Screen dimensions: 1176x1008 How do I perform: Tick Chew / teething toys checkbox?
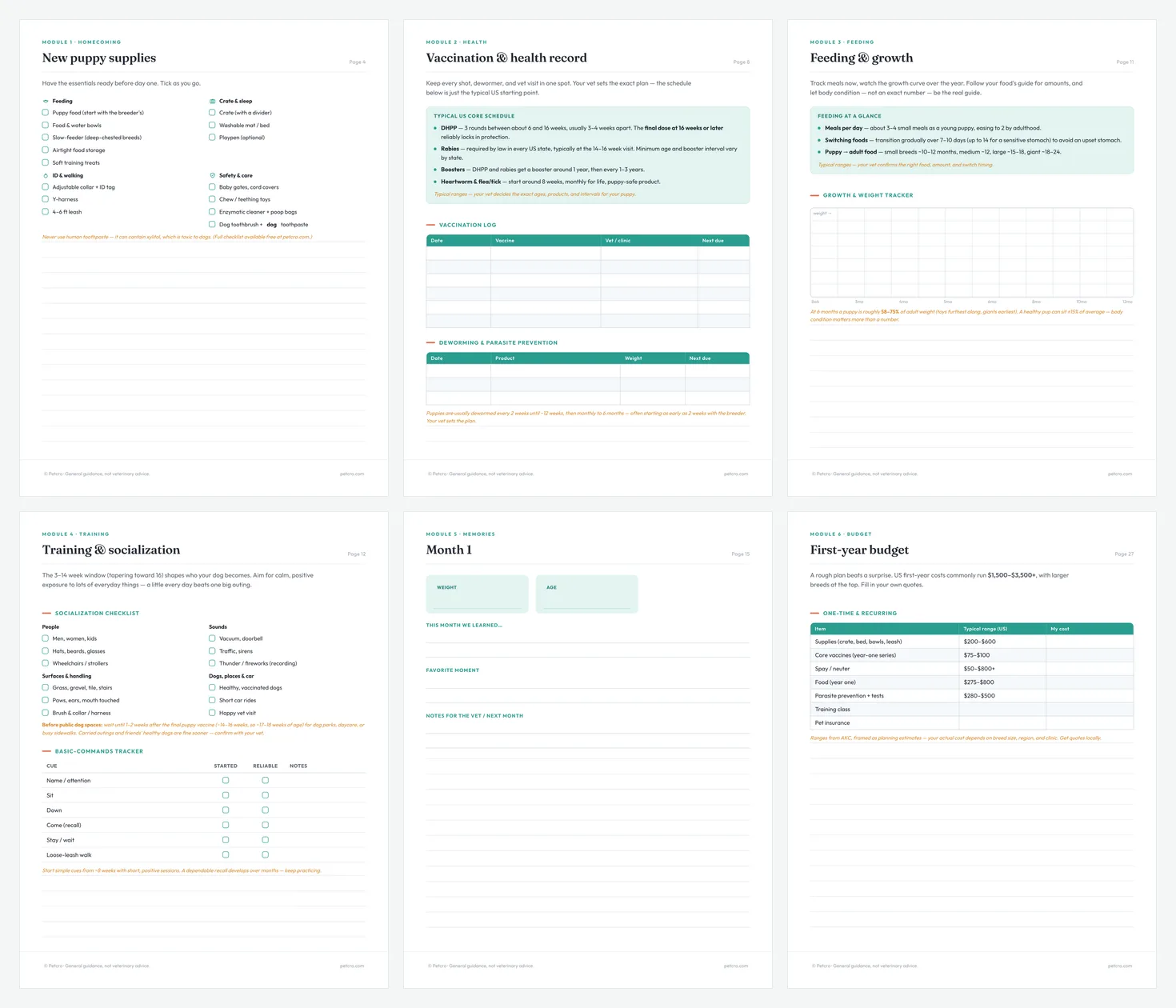click(212, 199)
